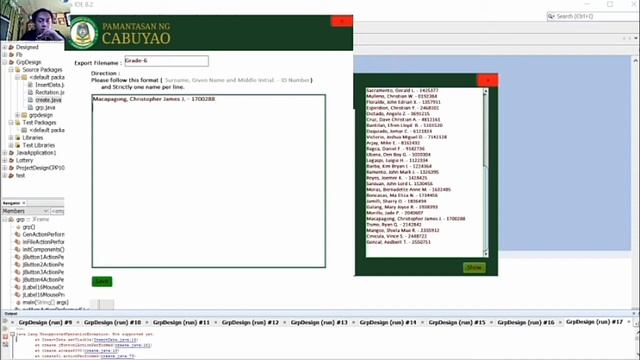The height and width of the screenshot is (360, 640).
Task: Switch to GrpDesign (run) #17 output tab
Action: point(595,322)
